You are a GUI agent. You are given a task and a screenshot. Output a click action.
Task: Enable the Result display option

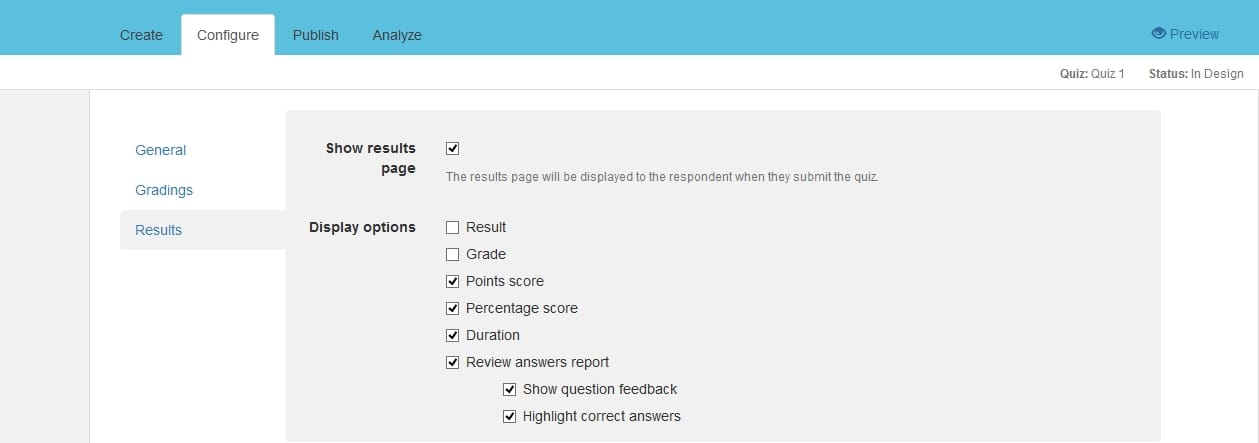click(x=453, y=227)
